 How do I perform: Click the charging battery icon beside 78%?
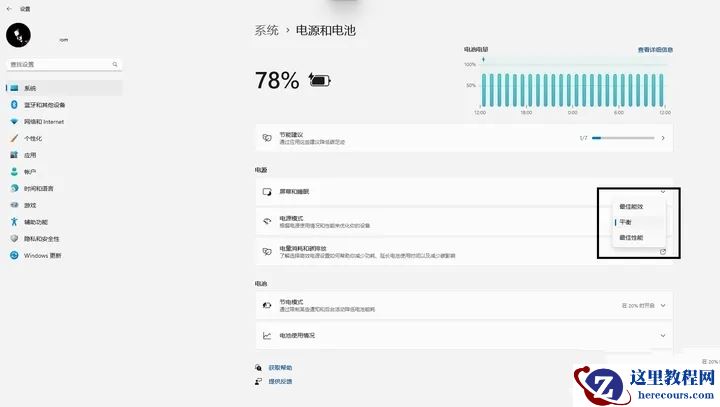320,80
